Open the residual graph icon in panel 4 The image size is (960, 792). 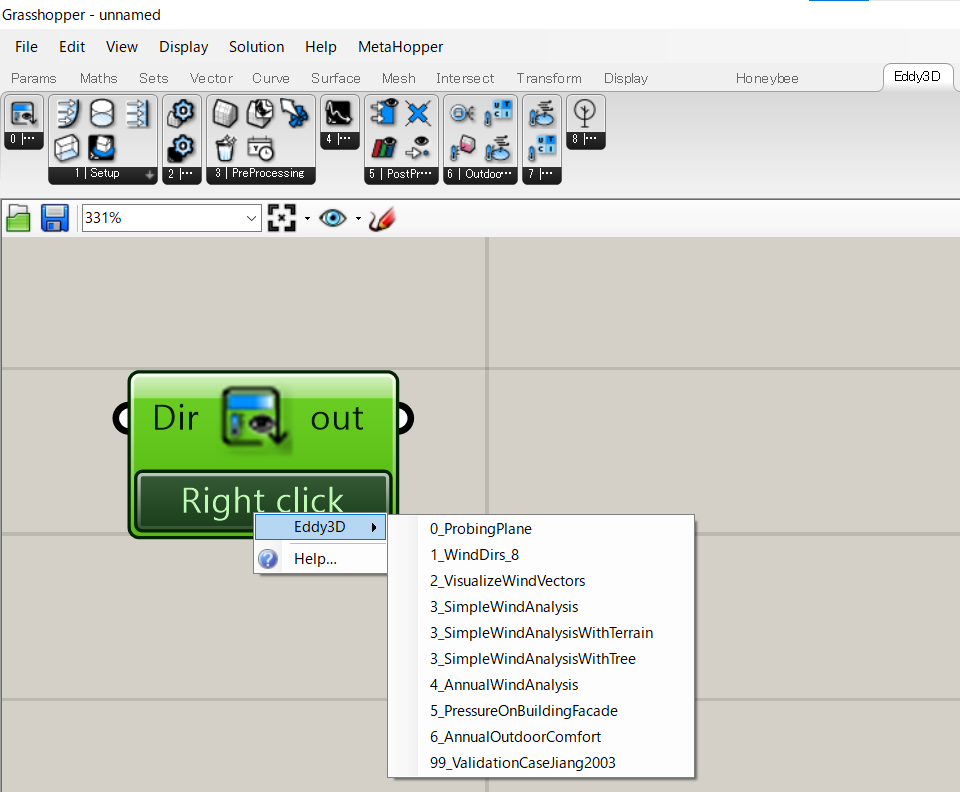339,113
